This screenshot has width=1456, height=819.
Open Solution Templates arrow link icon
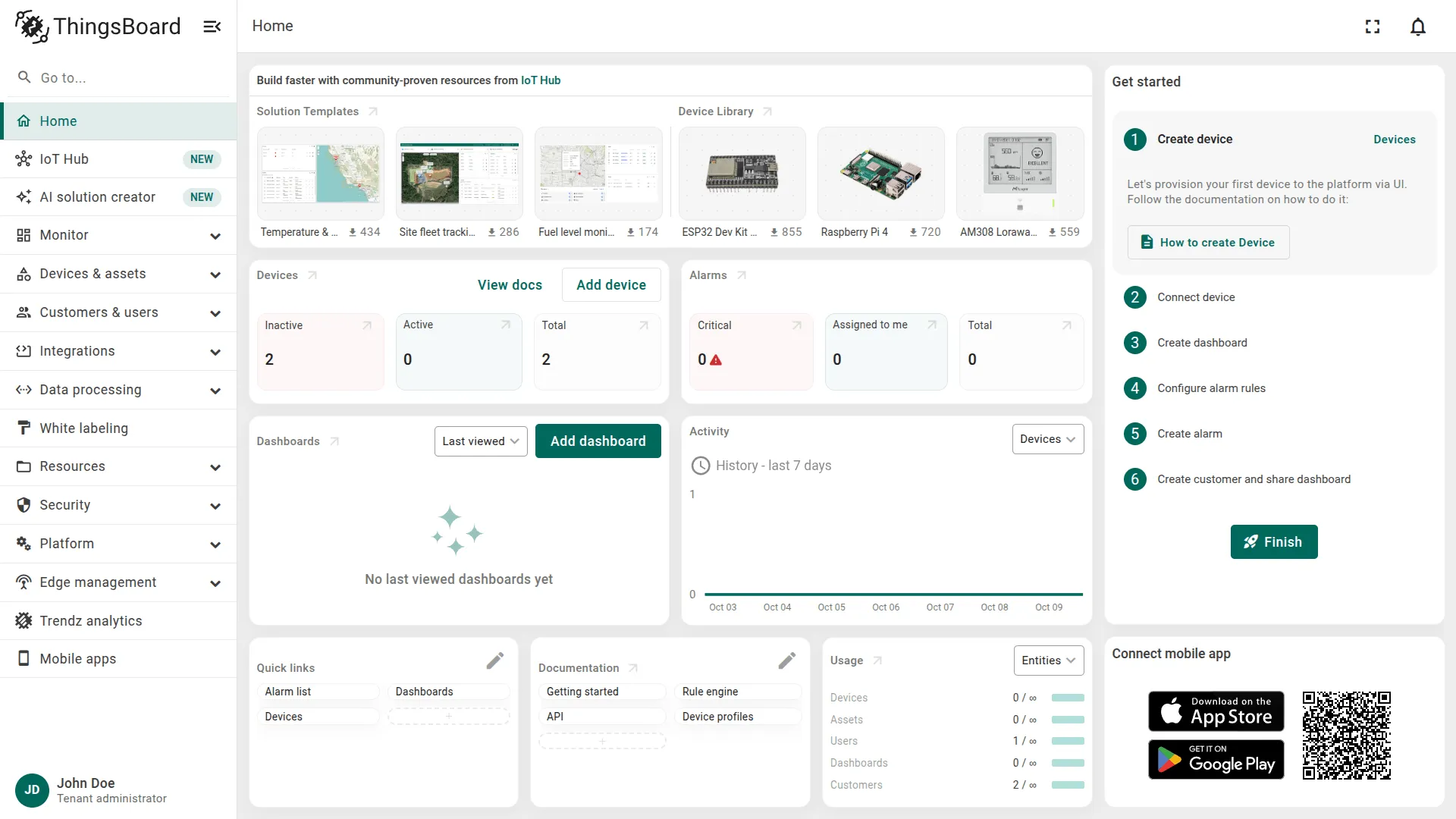pyautogui.click(x=373, y=111)
